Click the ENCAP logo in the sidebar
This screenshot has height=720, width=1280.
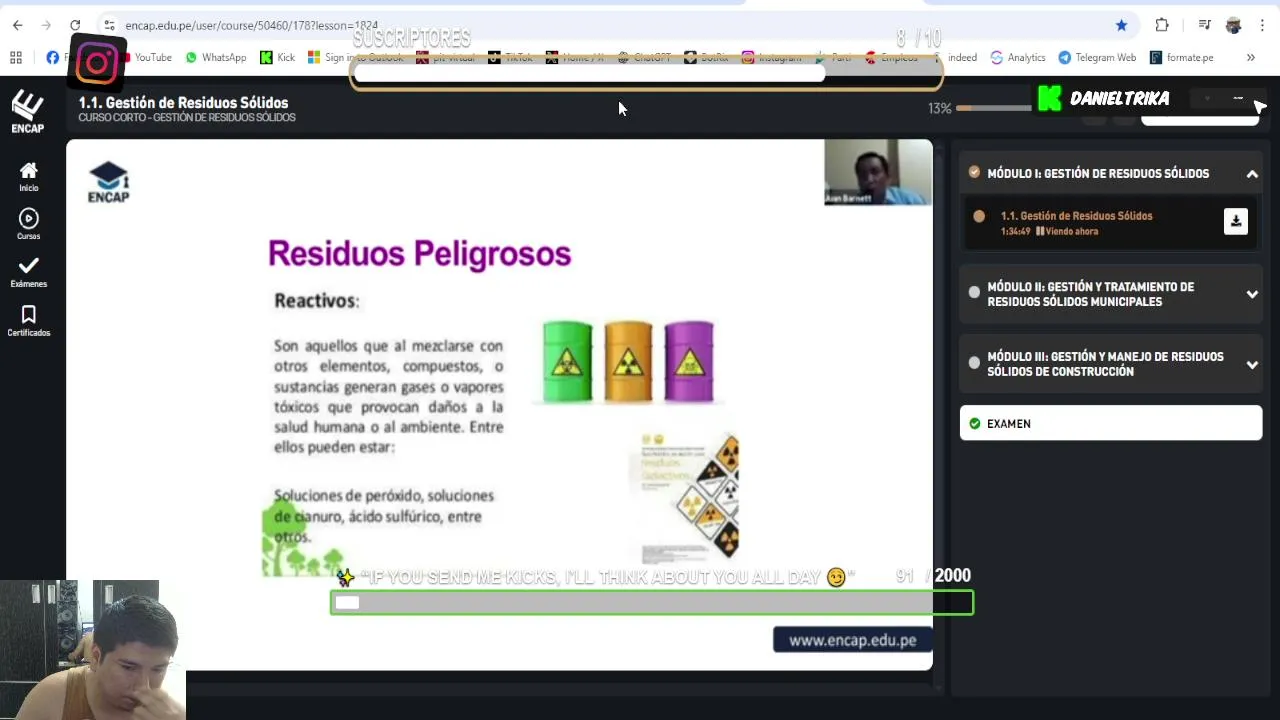point(28,112)
